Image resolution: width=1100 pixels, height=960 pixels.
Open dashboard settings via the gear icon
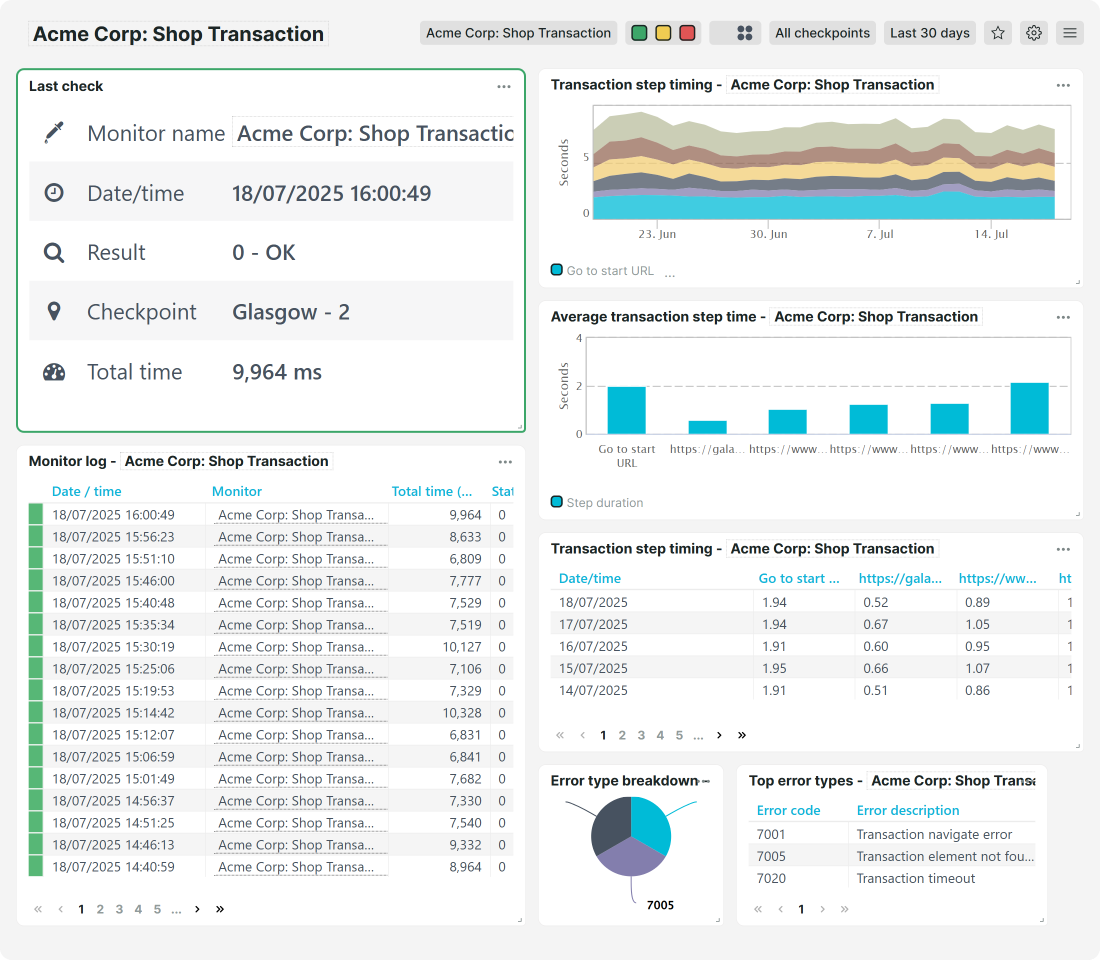1033,32
